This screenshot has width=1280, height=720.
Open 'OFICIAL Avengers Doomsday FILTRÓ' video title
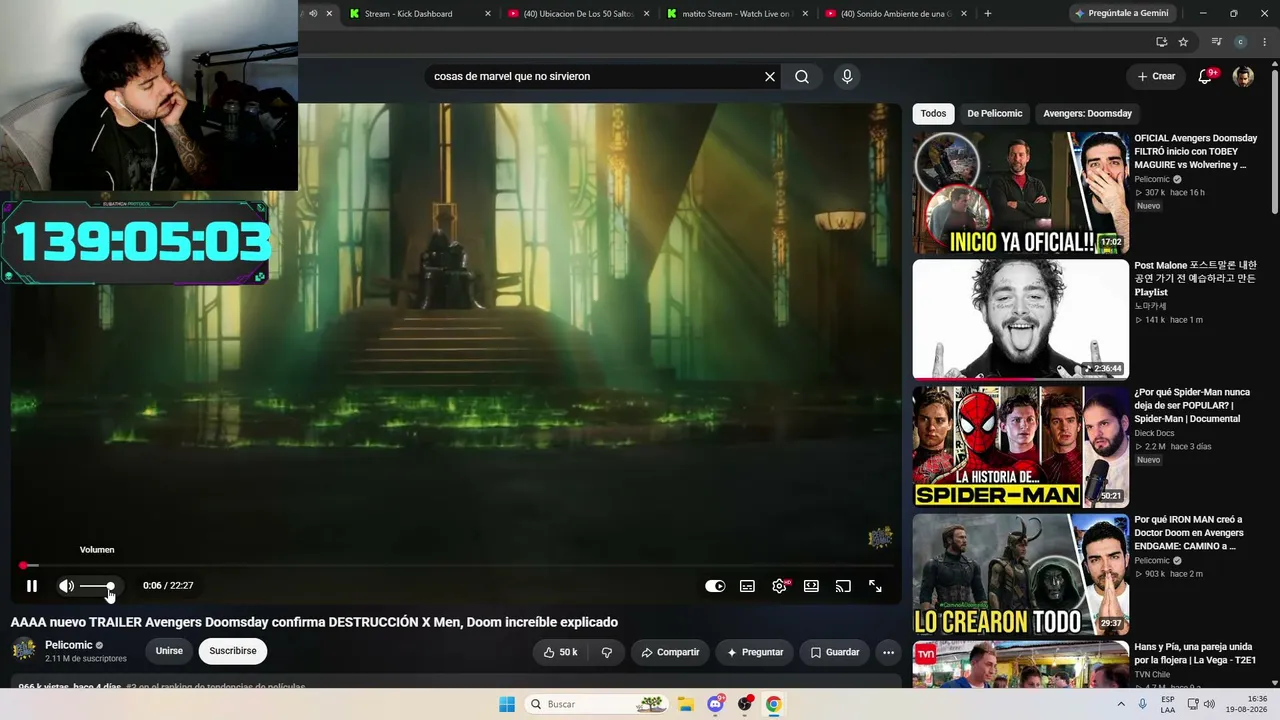[1195, 152]
